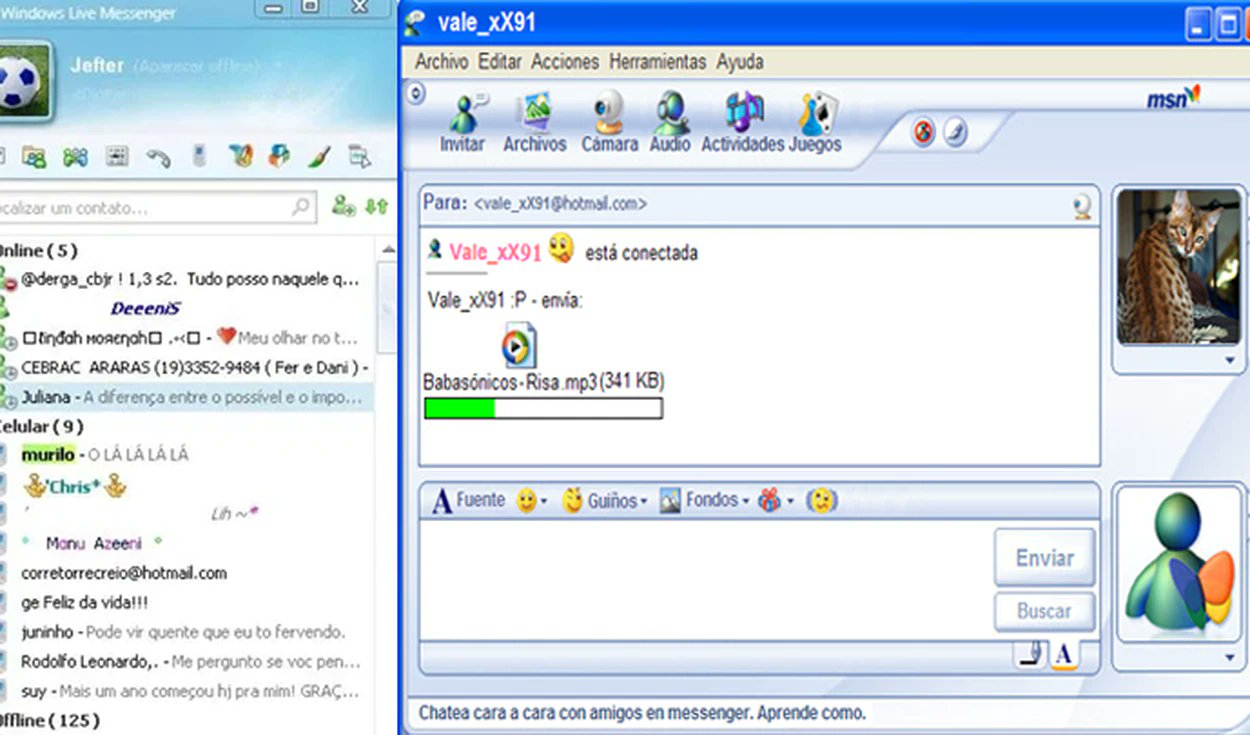Click the paintbrush color scheme icon in chat
This screenshot has height=735, width=1250.
click(956, 132)
